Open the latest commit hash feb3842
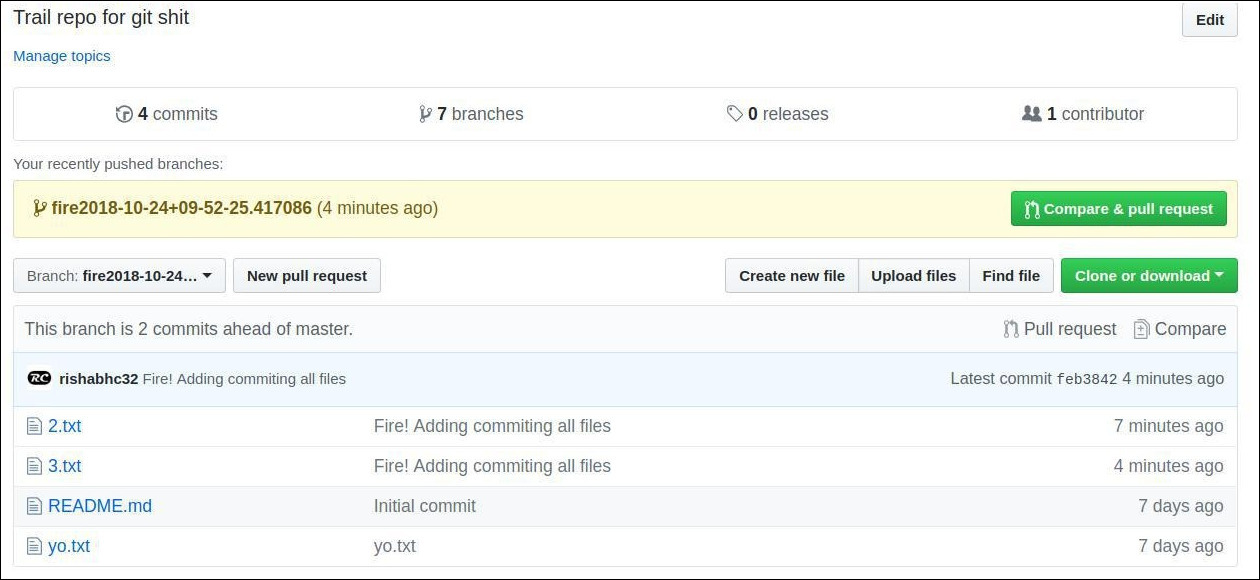Screen dimensions: 1260x580 (x=1087, y=379)
